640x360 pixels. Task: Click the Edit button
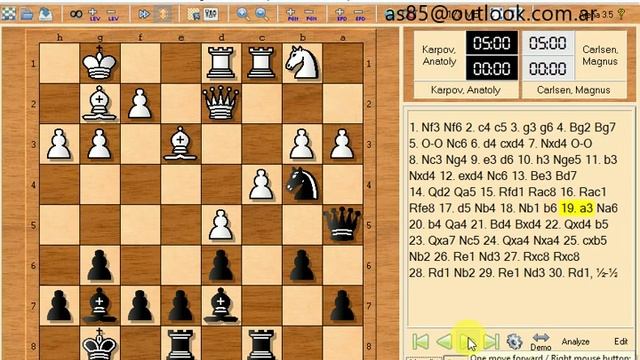[621, 342]
